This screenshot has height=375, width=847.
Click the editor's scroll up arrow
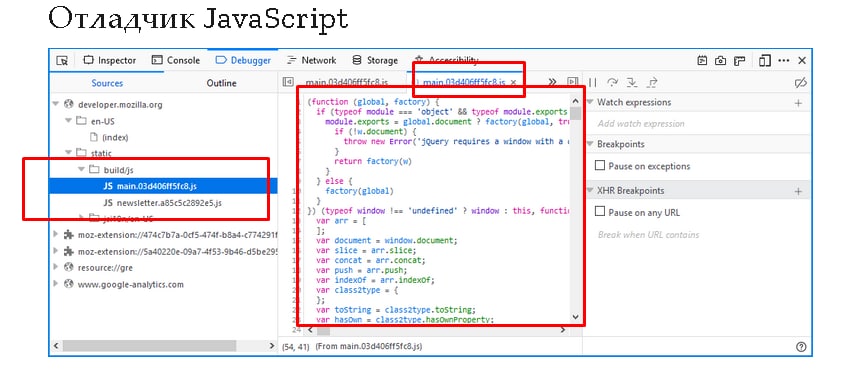click(575, 101)
